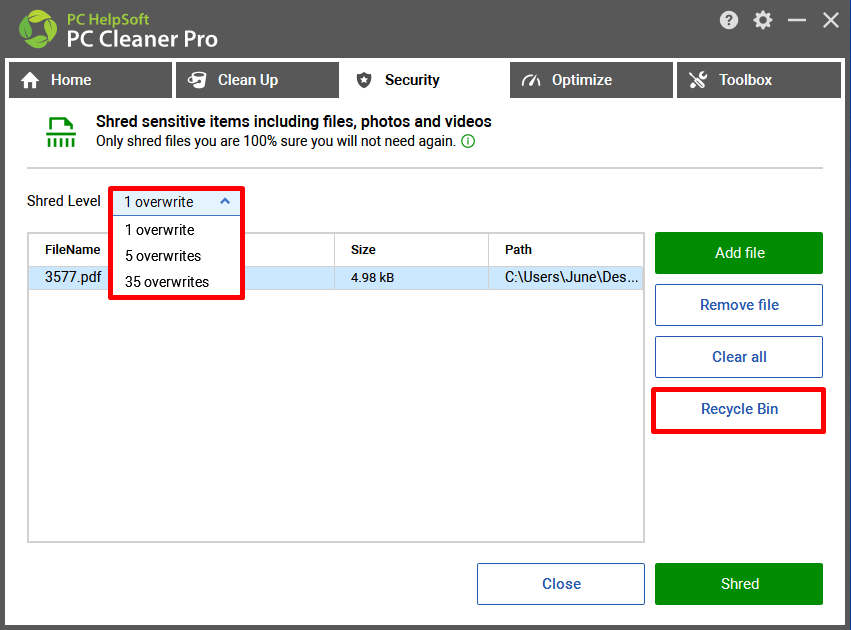Click the speedometer icon on Optimize tab
851x630 pixels.
tap(531, 80)
